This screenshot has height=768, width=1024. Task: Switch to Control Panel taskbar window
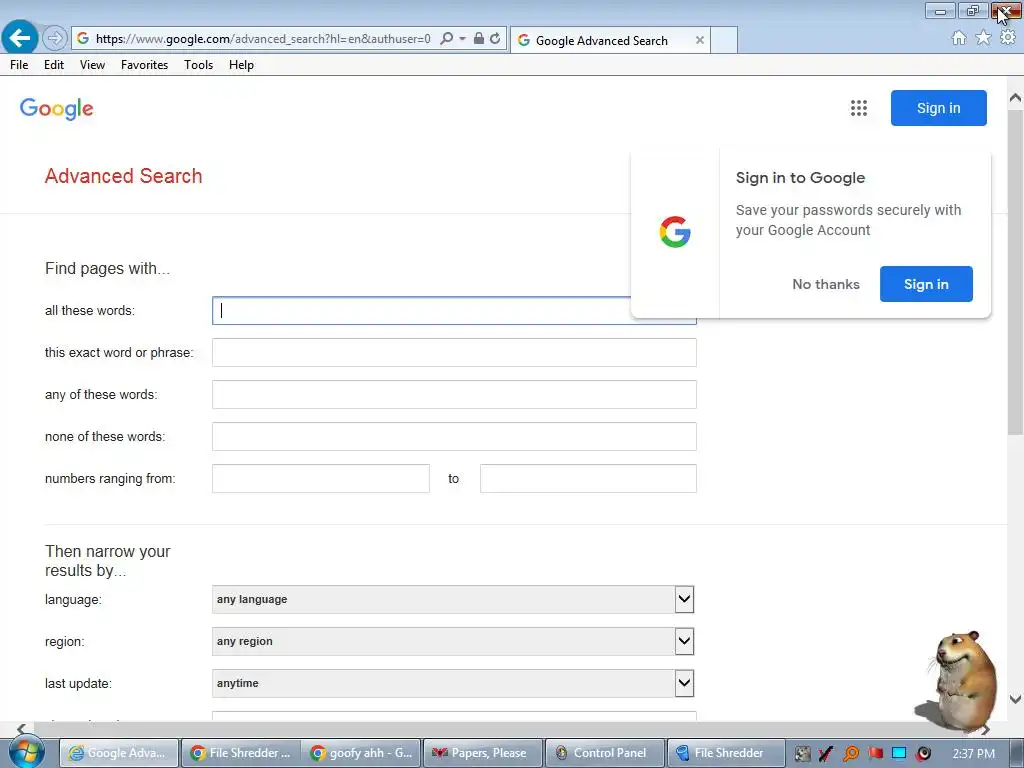605,753
